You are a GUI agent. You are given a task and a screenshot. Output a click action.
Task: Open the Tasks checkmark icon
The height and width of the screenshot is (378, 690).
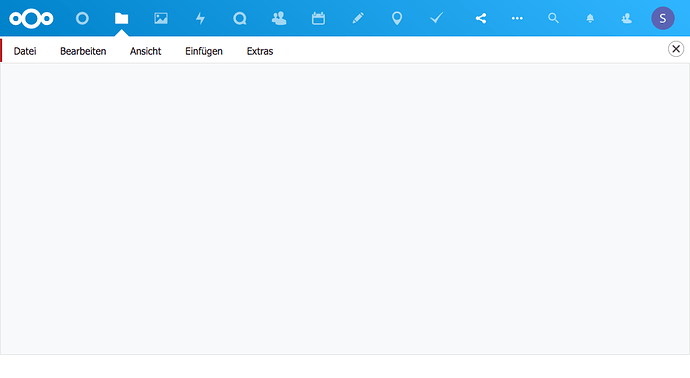(437, 18)
